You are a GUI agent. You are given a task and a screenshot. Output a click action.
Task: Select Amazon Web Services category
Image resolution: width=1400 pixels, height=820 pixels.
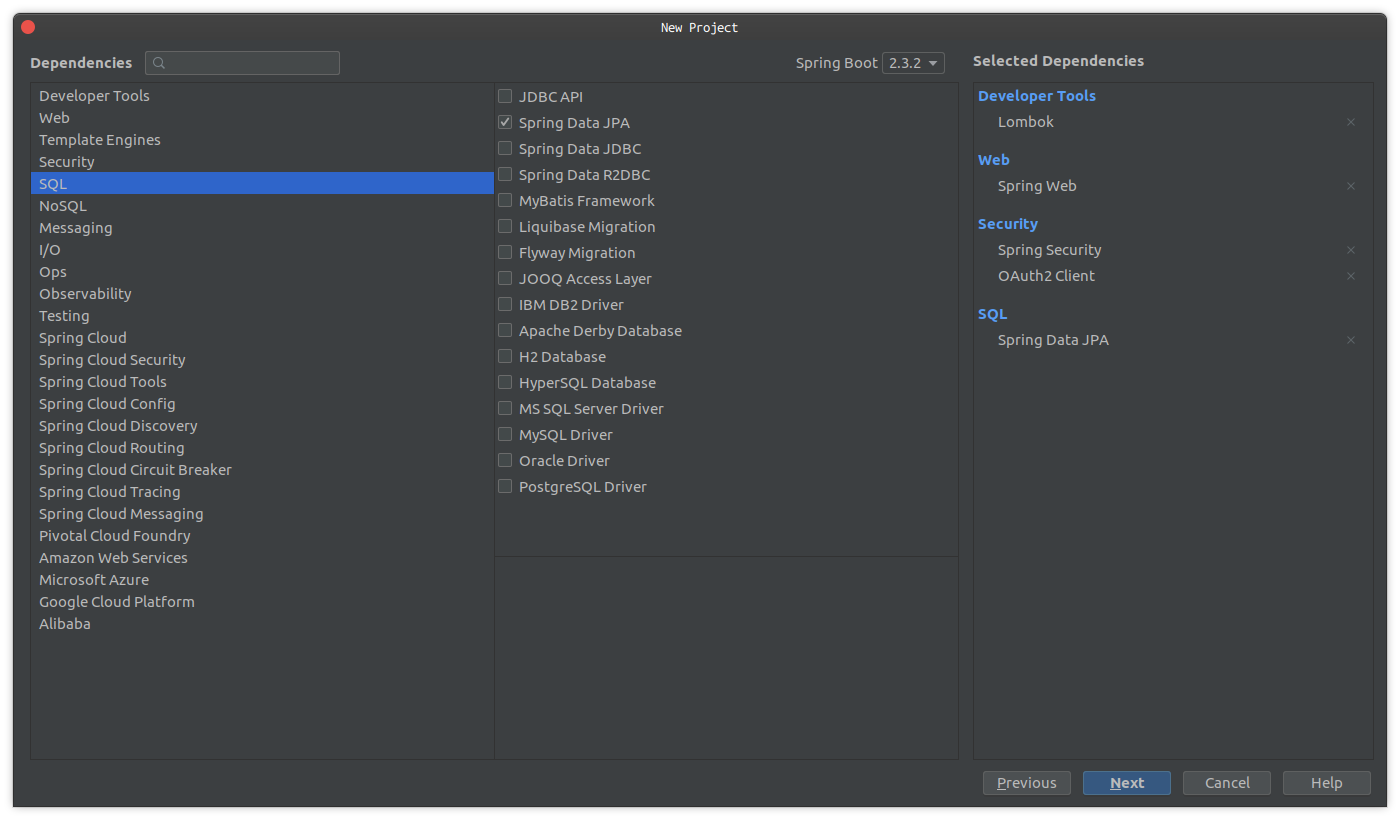(x=262, y=558)
